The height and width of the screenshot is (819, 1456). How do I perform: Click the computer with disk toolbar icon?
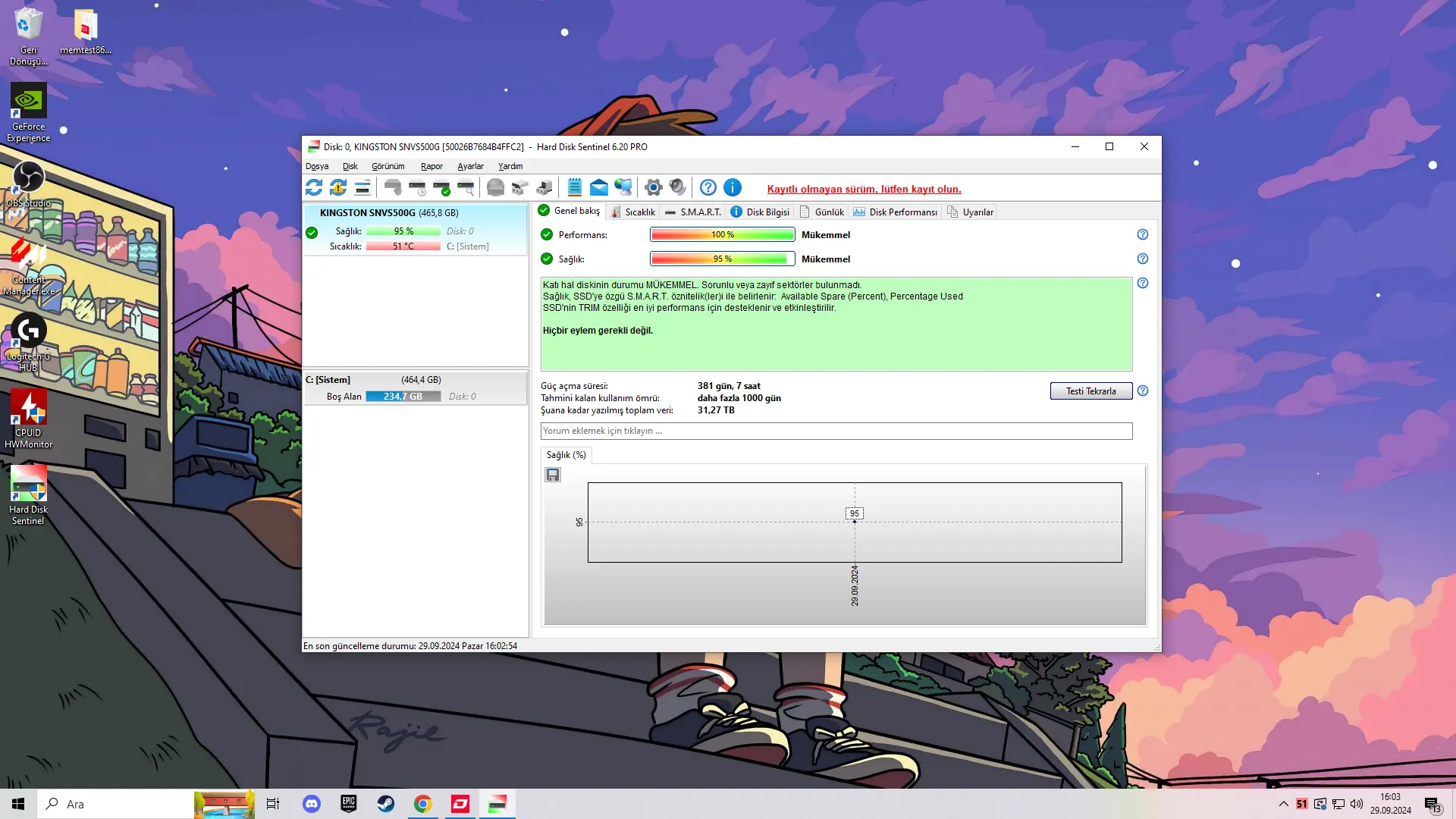pyautogui.click(x=544, y=187)
